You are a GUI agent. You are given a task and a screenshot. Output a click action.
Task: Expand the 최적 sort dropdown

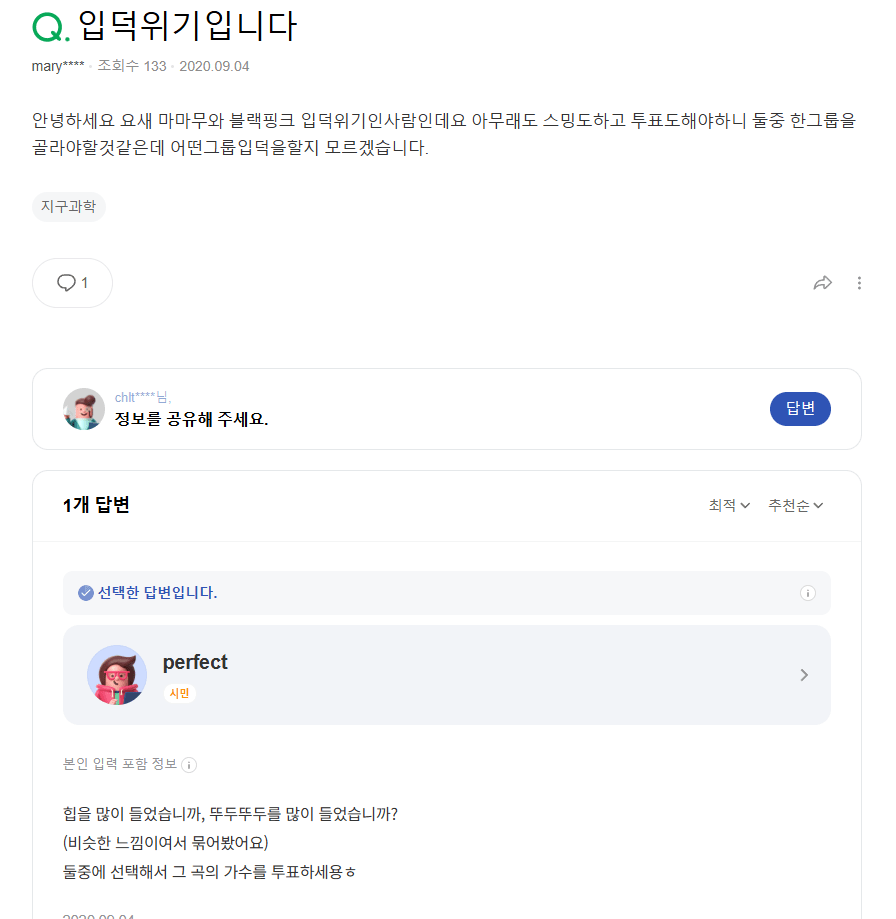pos(729,505)
